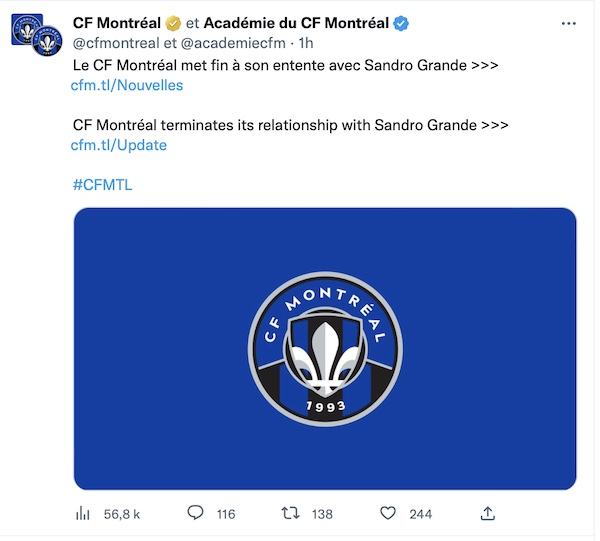Like the tweet with the heart icon
600x541 pixels.
pos(388,513)
